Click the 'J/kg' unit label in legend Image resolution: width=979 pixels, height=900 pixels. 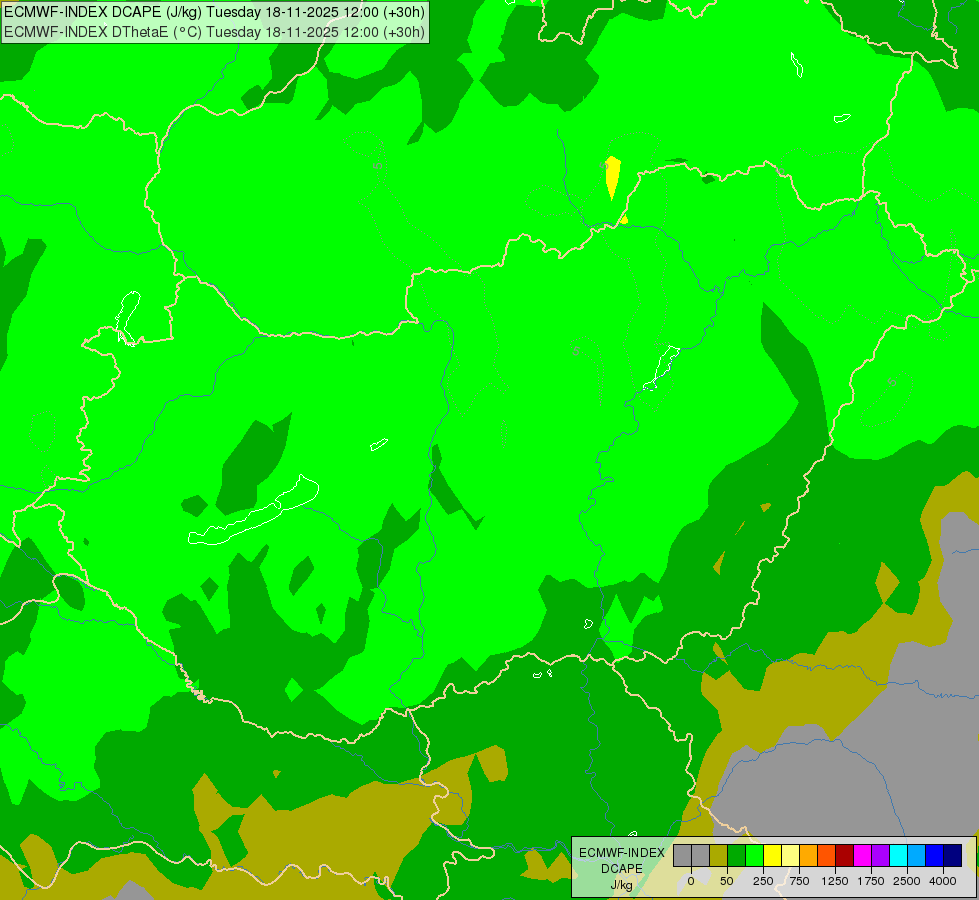click(x=621, y=885)
